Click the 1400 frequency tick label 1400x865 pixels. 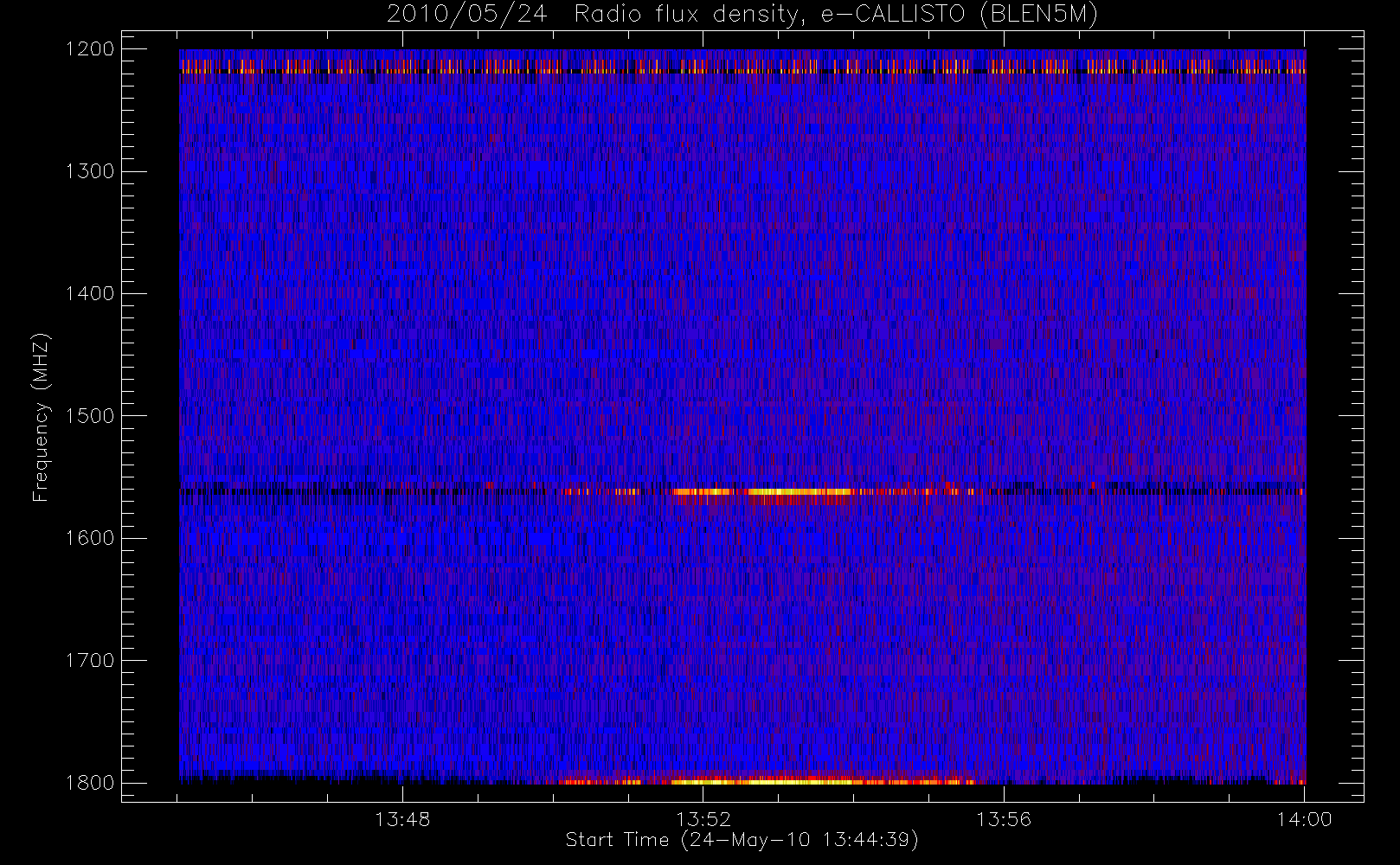tap(91, 293)
